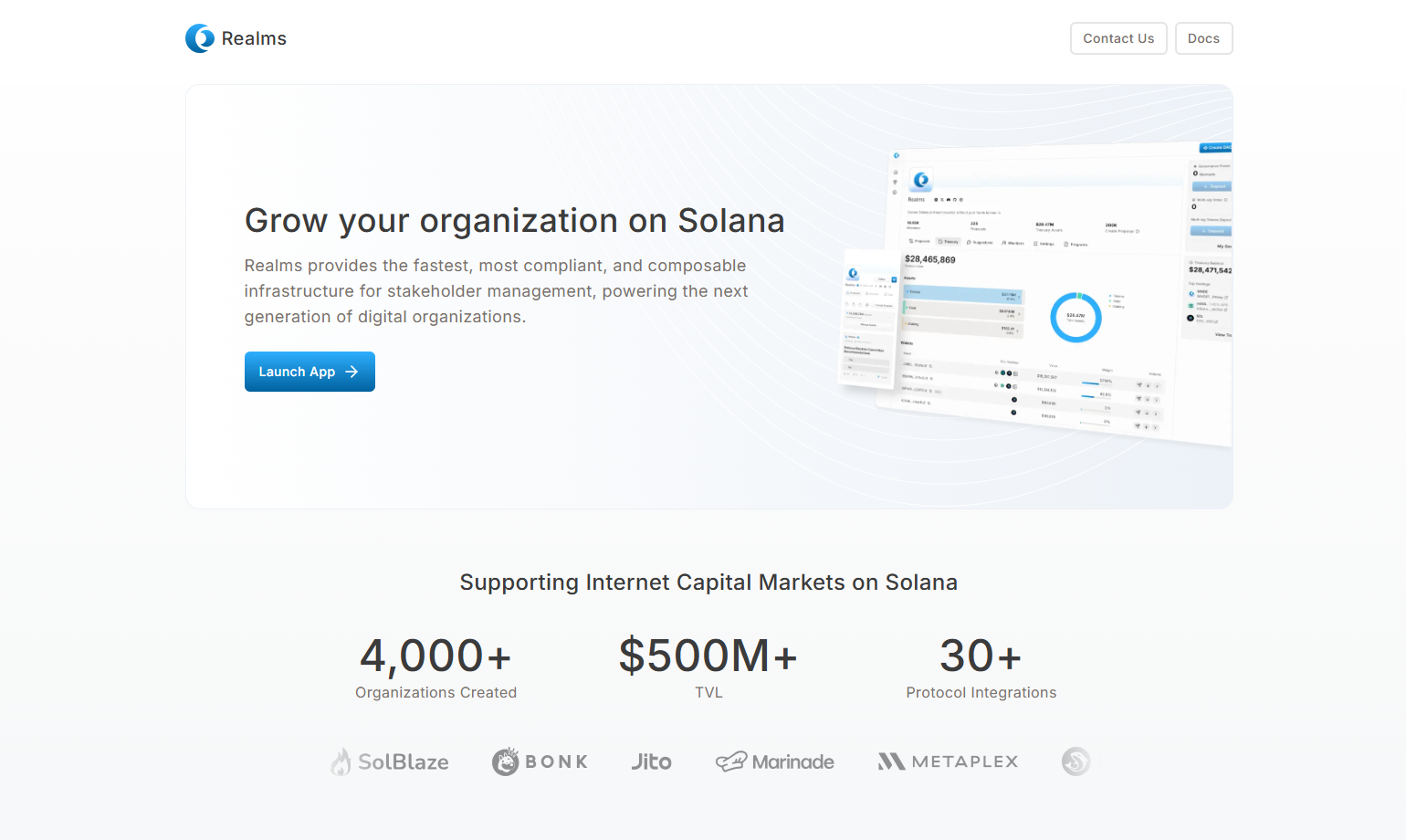
Task: Click the Grow your organization heading
Action: point(514,221)
